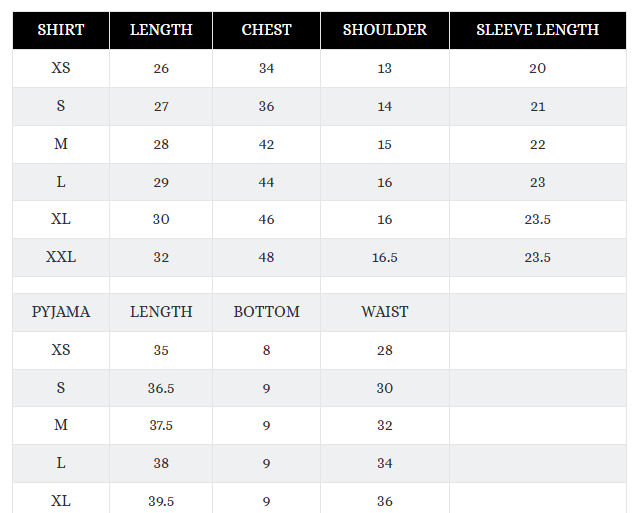Click the SLEEVE LENGTH column header
640x513 pixels.
coord(537,30)
